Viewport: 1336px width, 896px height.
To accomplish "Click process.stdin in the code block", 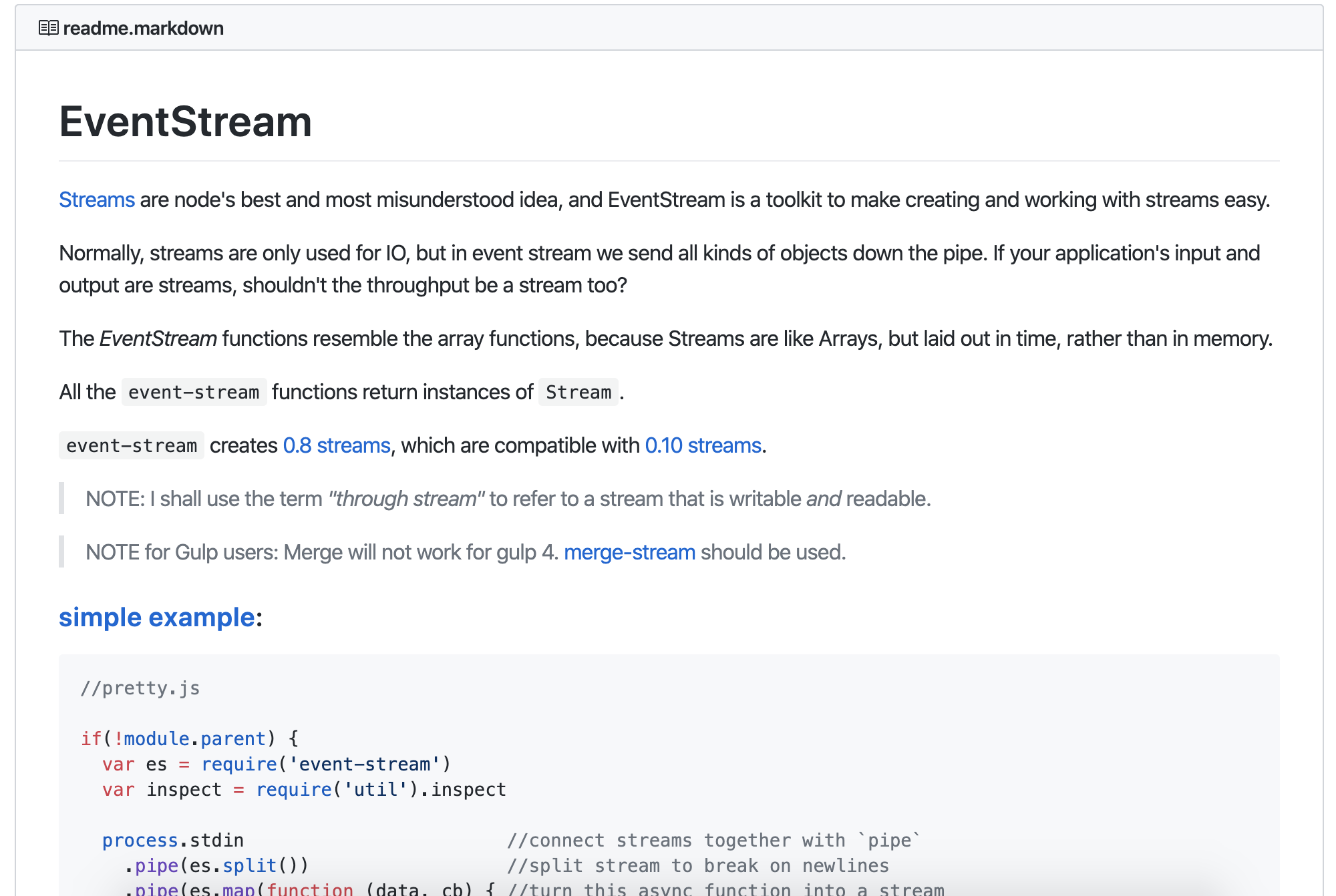I will [172, 840].
